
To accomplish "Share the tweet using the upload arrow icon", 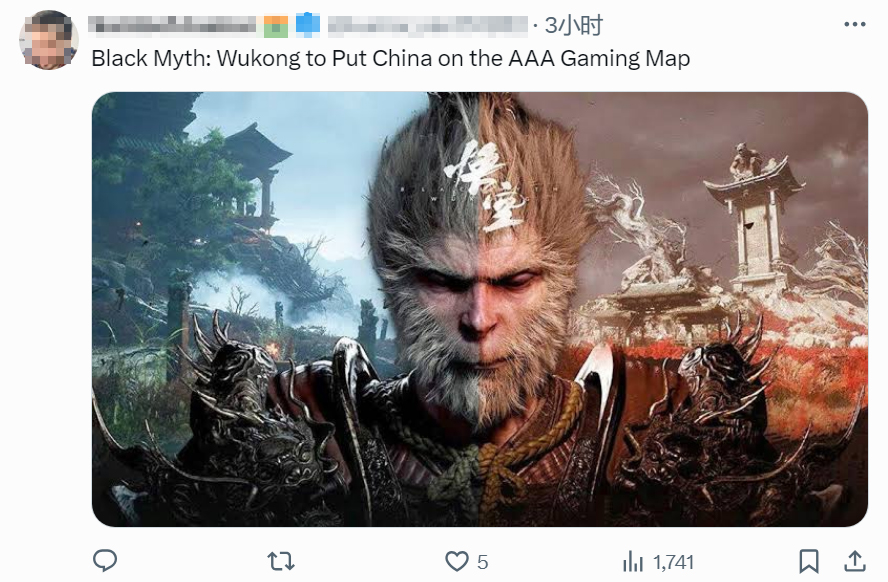I will click(x=855, y=561).
